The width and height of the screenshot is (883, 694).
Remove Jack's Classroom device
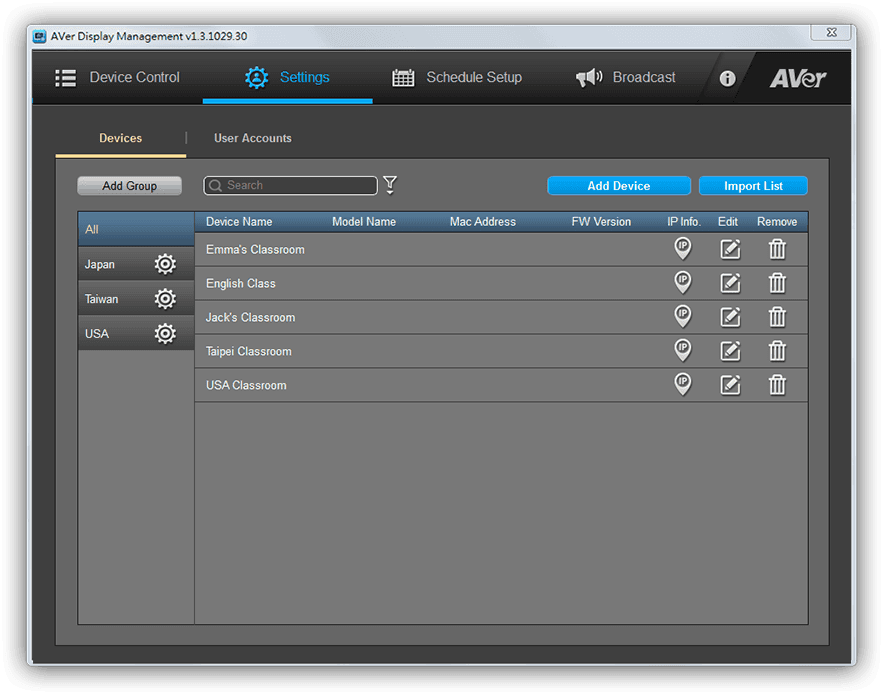click(777, 317)
